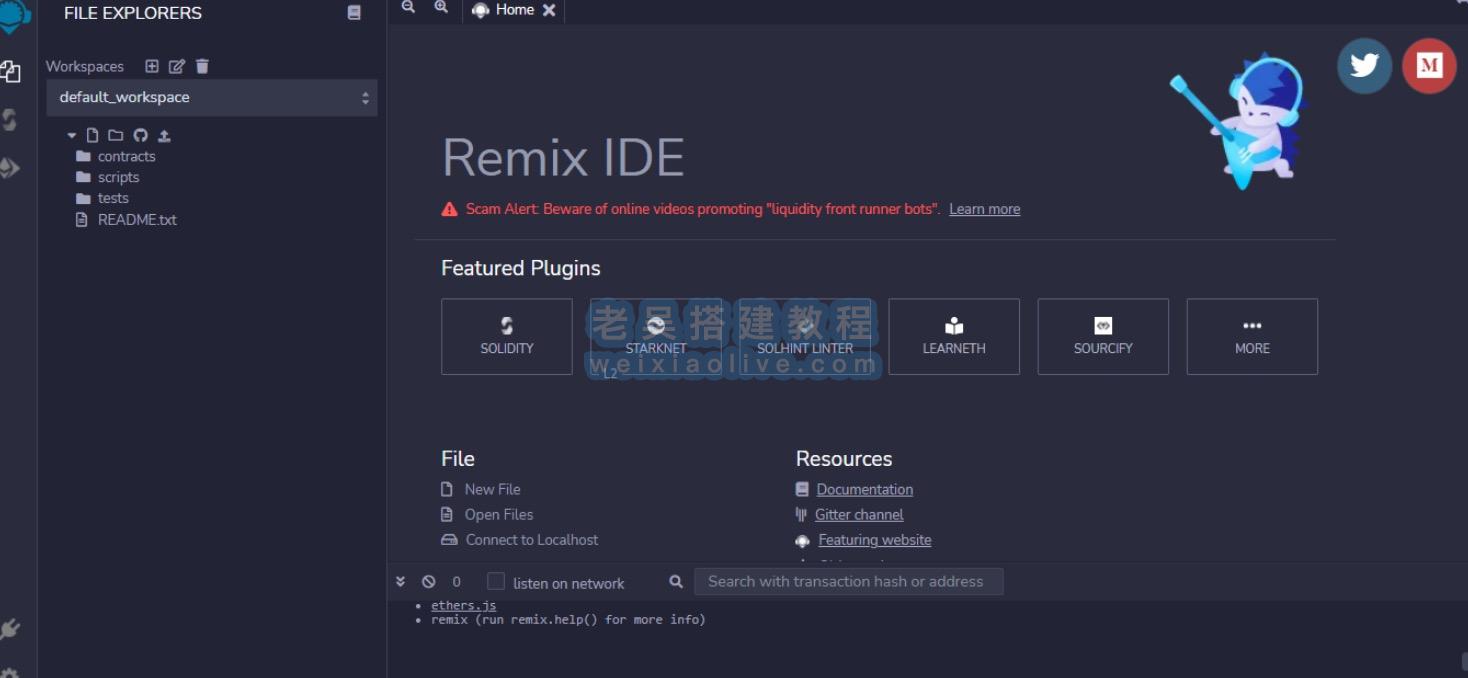This screenshot has width=1468, height=678.
Task: Expand the contracts folder
Action: 126,156
